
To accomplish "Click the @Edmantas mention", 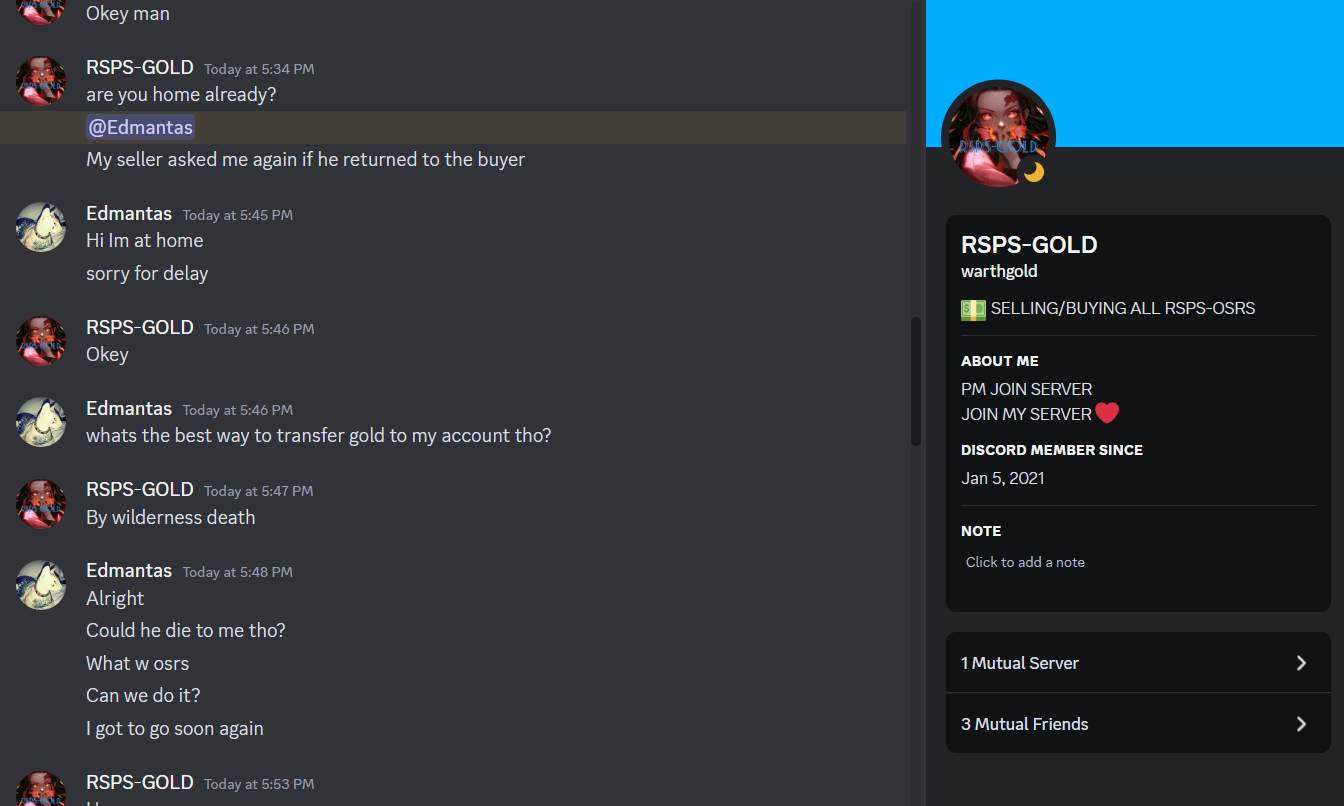I will 141,127.
